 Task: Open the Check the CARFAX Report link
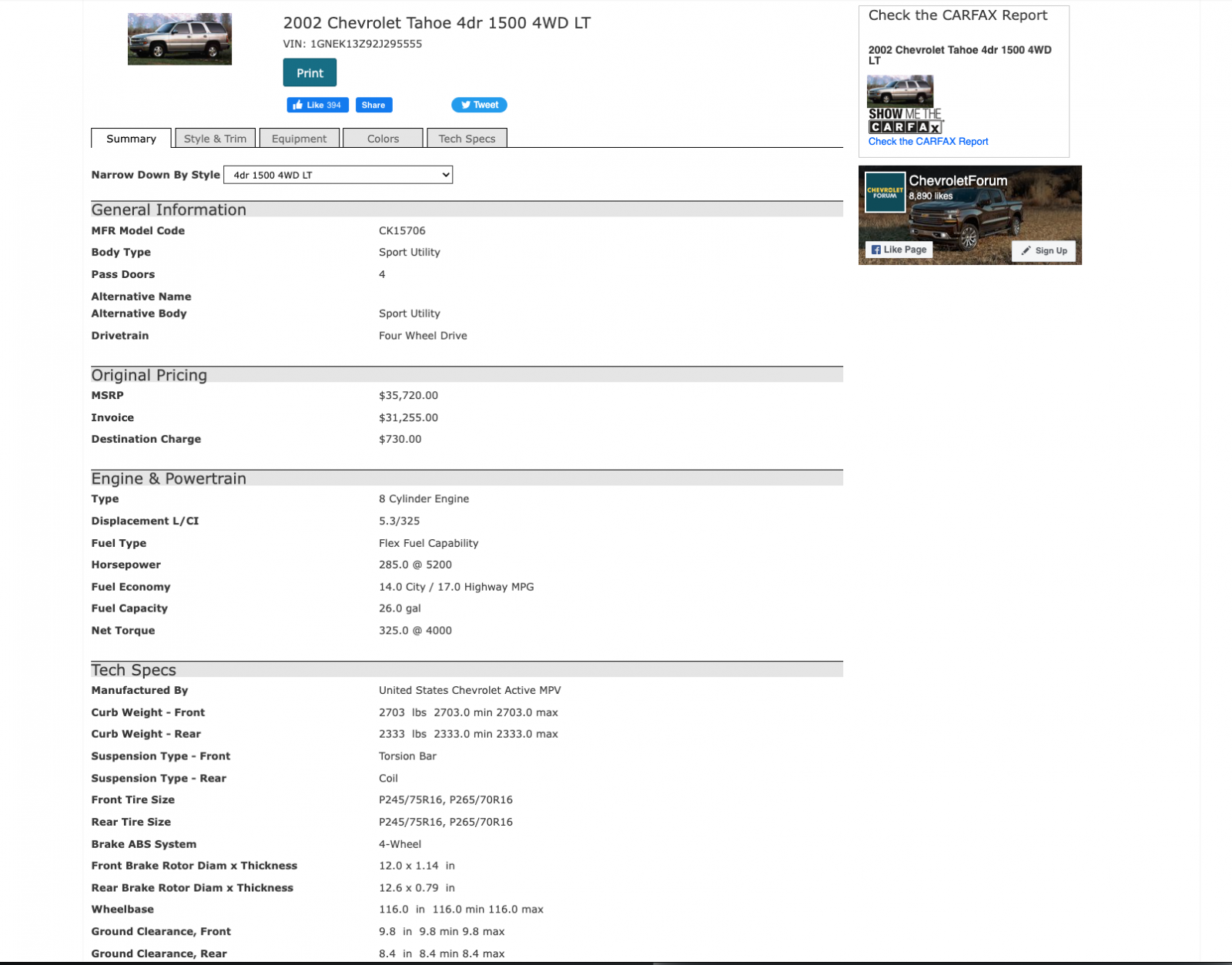928,142
